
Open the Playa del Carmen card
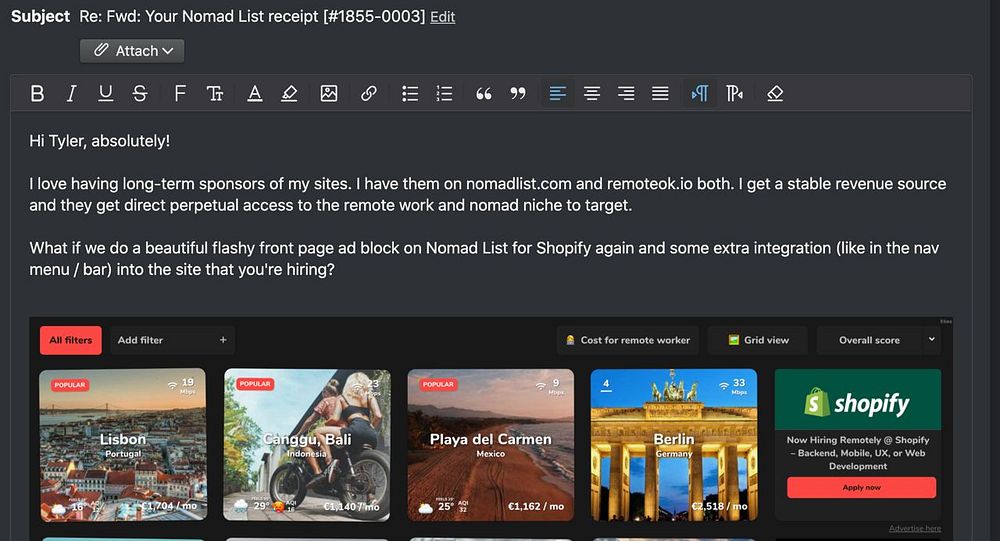490,445
